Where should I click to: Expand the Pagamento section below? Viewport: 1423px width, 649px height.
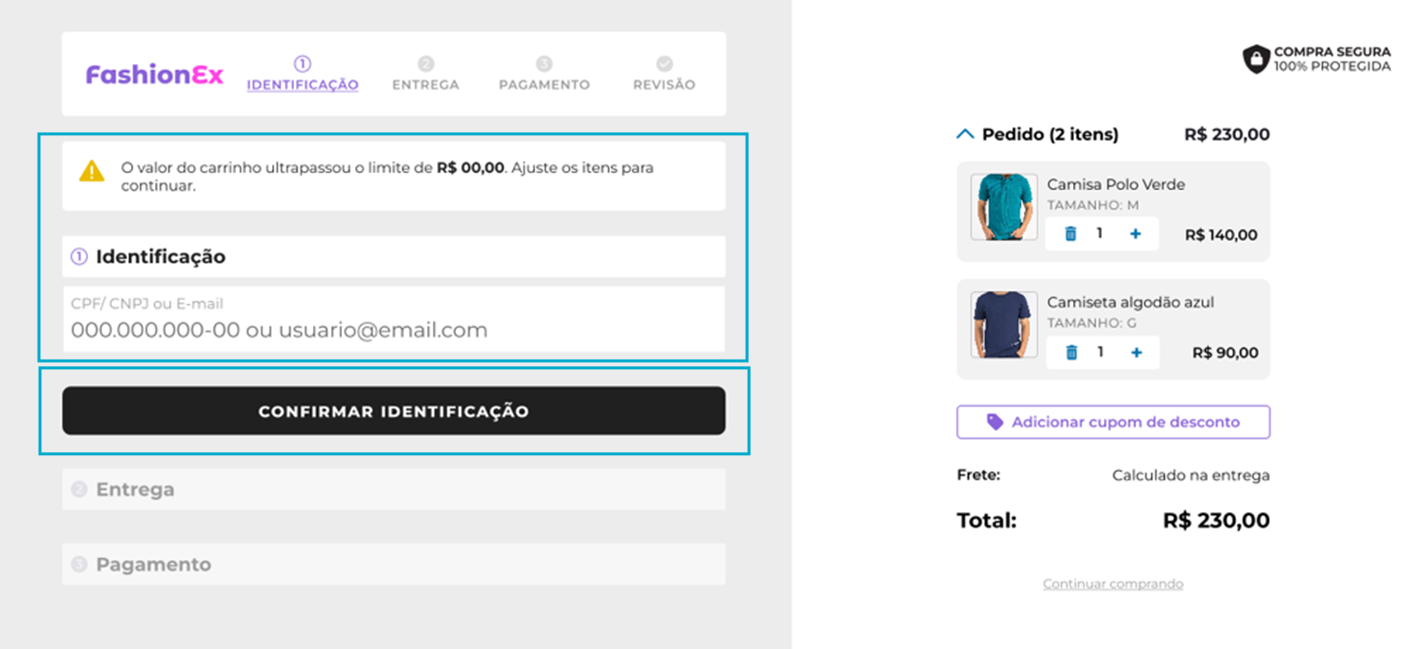(394, 564)
